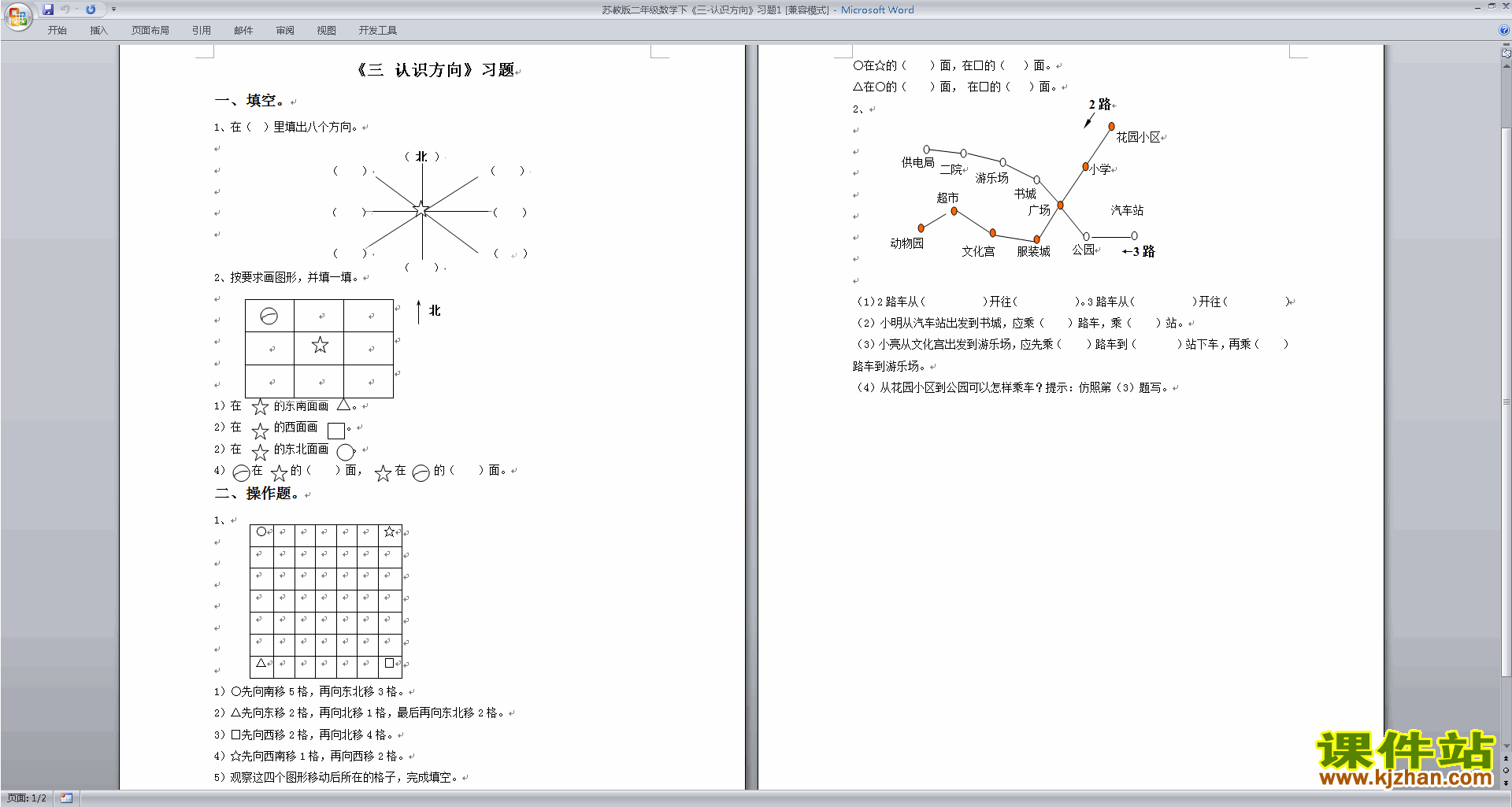Image resolution: width=1512 pixels, height=807 pixels.
Task: Open the 页面布局 ribbon tab
Action: point(150,31)
